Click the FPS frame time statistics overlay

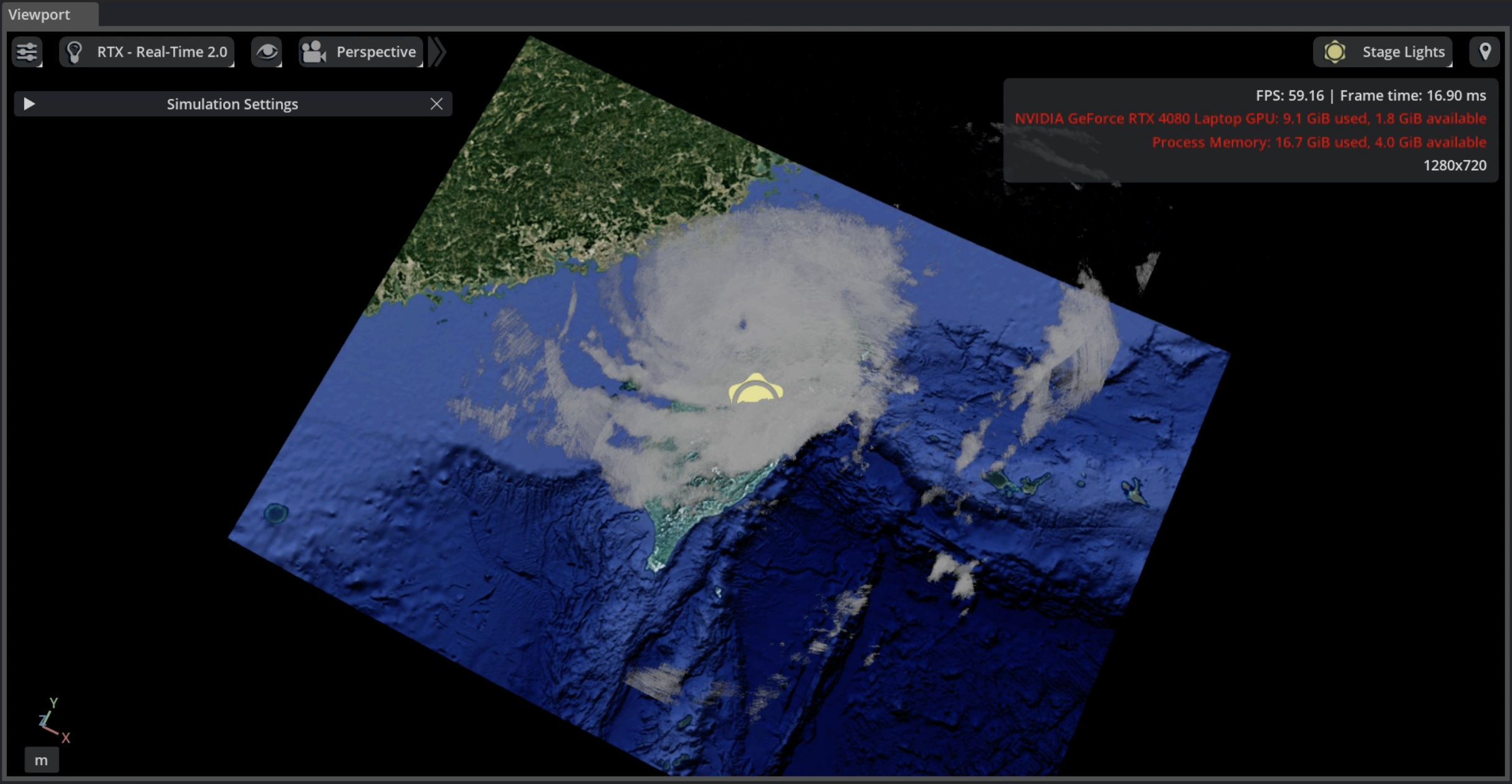(x=1250, y=130)
